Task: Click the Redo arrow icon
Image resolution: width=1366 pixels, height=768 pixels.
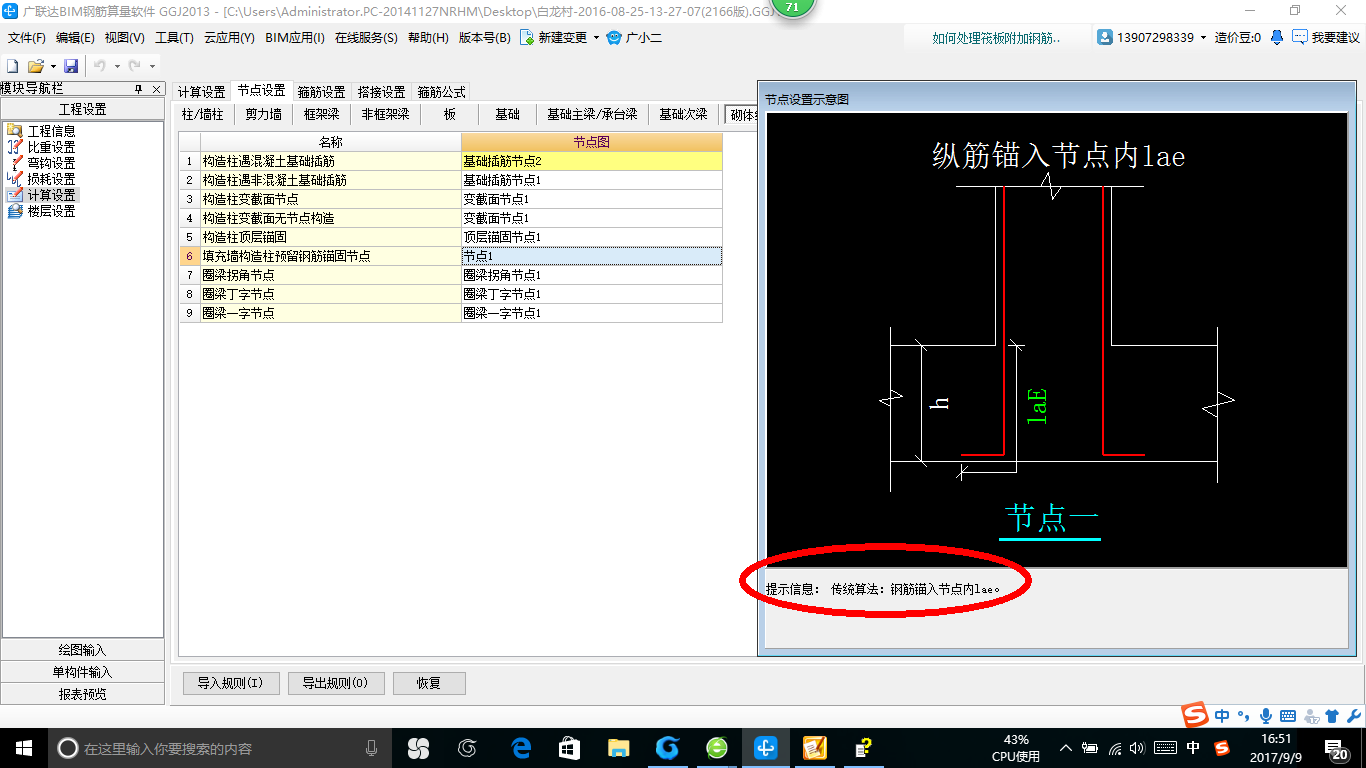Action: pos(134,66)
